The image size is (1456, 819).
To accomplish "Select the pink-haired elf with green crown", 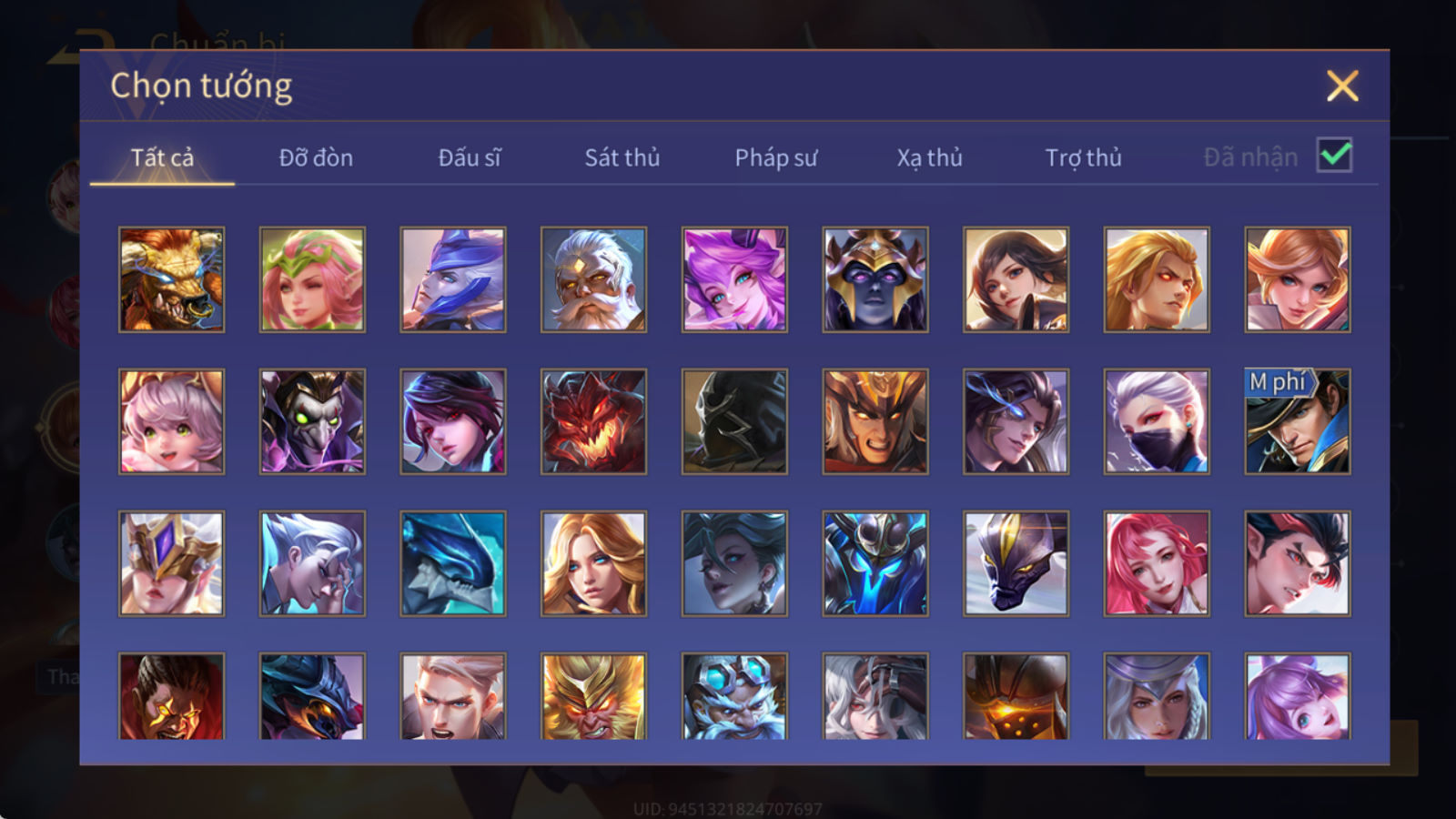I will 312,279.
